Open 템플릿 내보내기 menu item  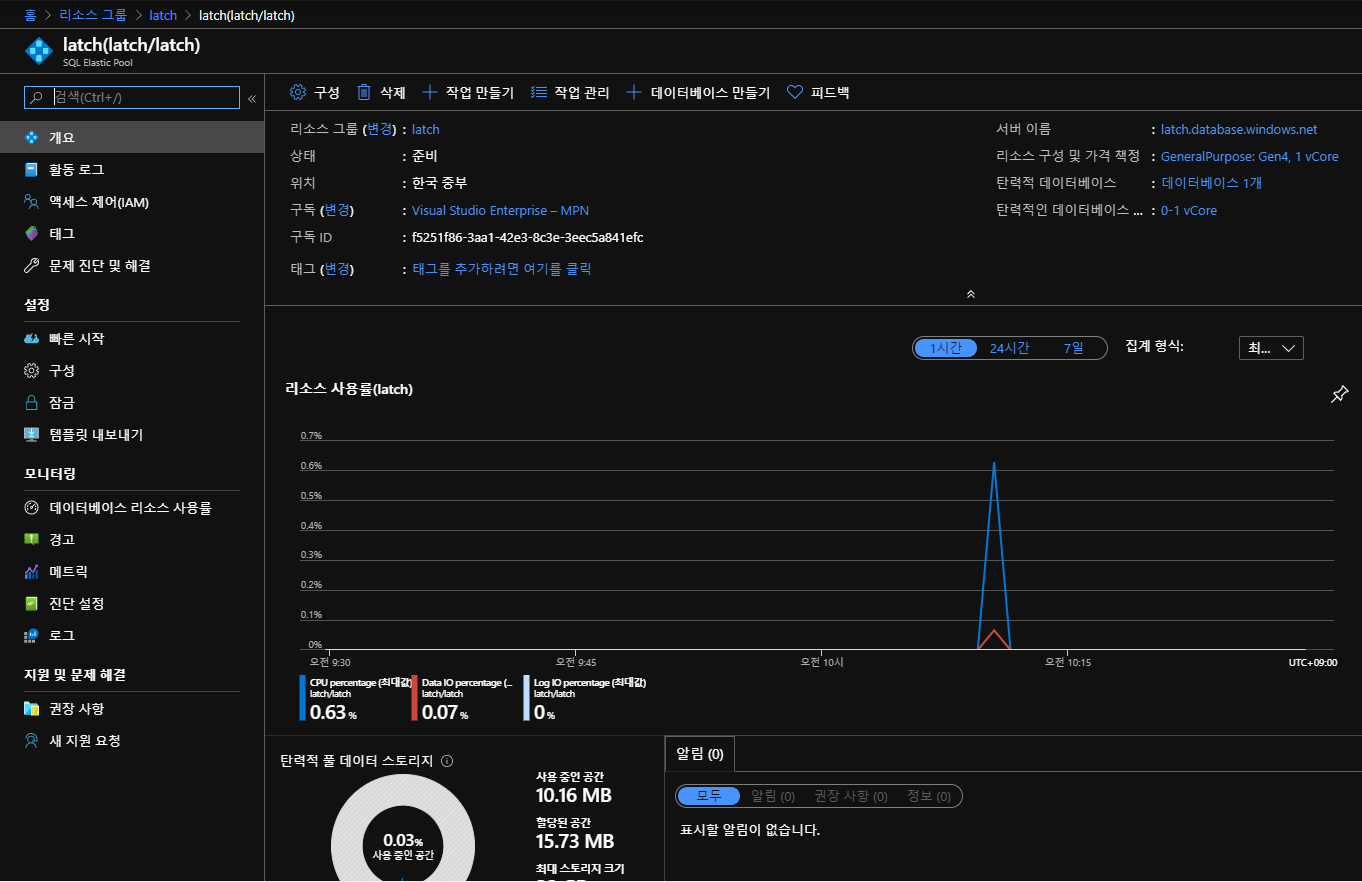(x=132, y=435)
